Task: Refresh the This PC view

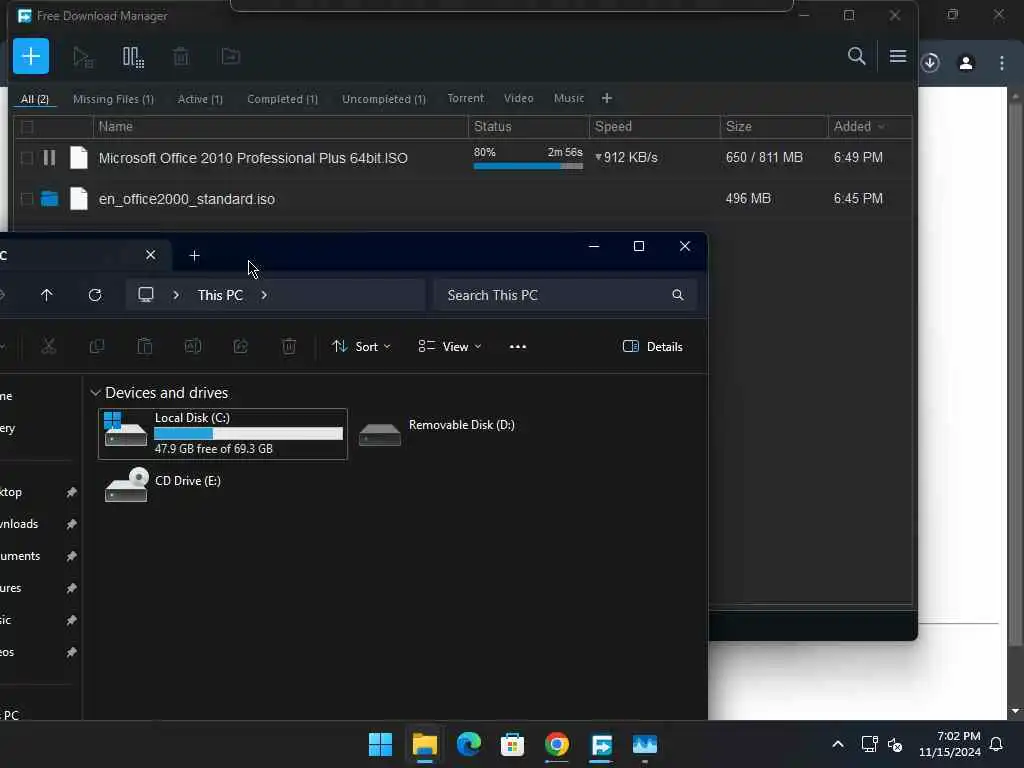Action: [95, 295]
